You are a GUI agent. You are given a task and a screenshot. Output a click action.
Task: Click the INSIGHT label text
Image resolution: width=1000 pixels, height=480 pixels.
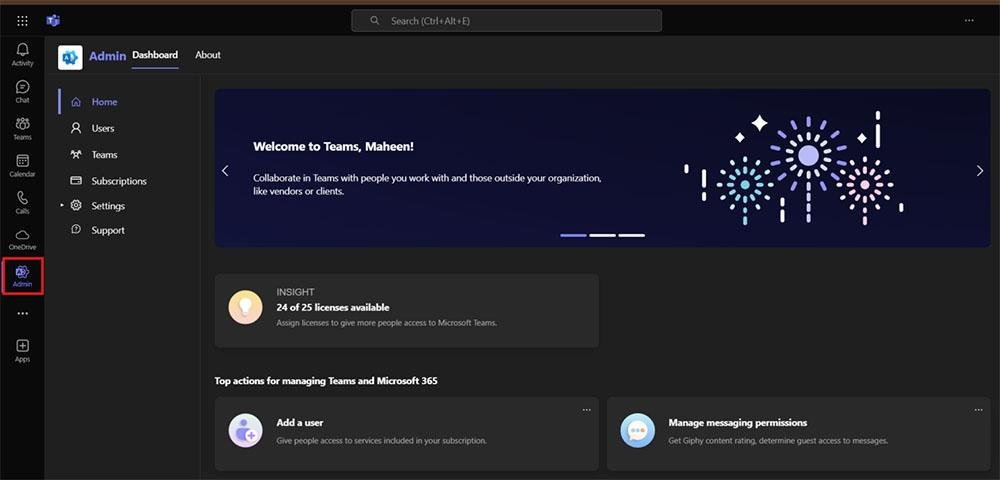295,292
